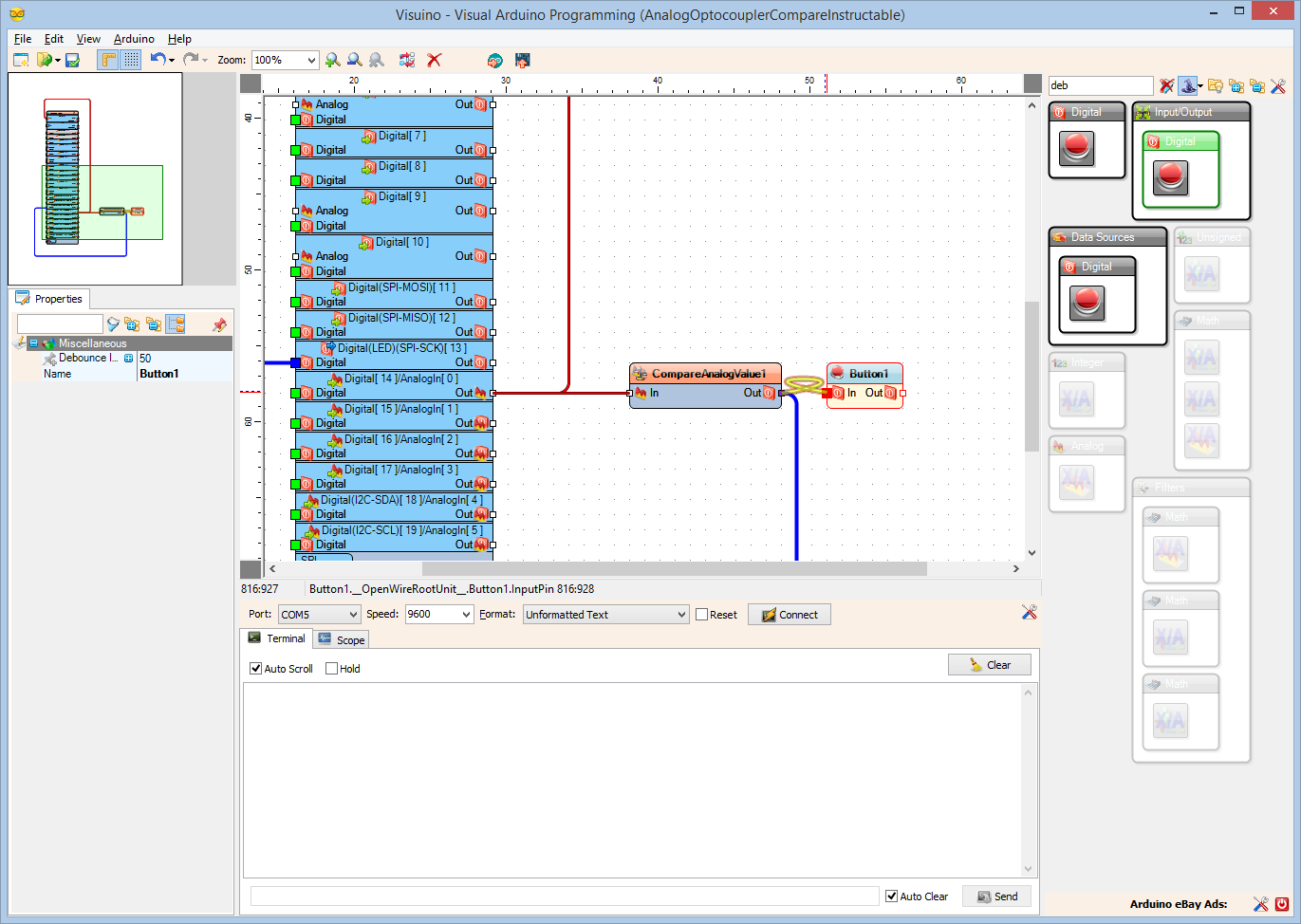1301x924 pixels.
Task: Zoom out using the magnifier icon
Action: click(354, 59)
